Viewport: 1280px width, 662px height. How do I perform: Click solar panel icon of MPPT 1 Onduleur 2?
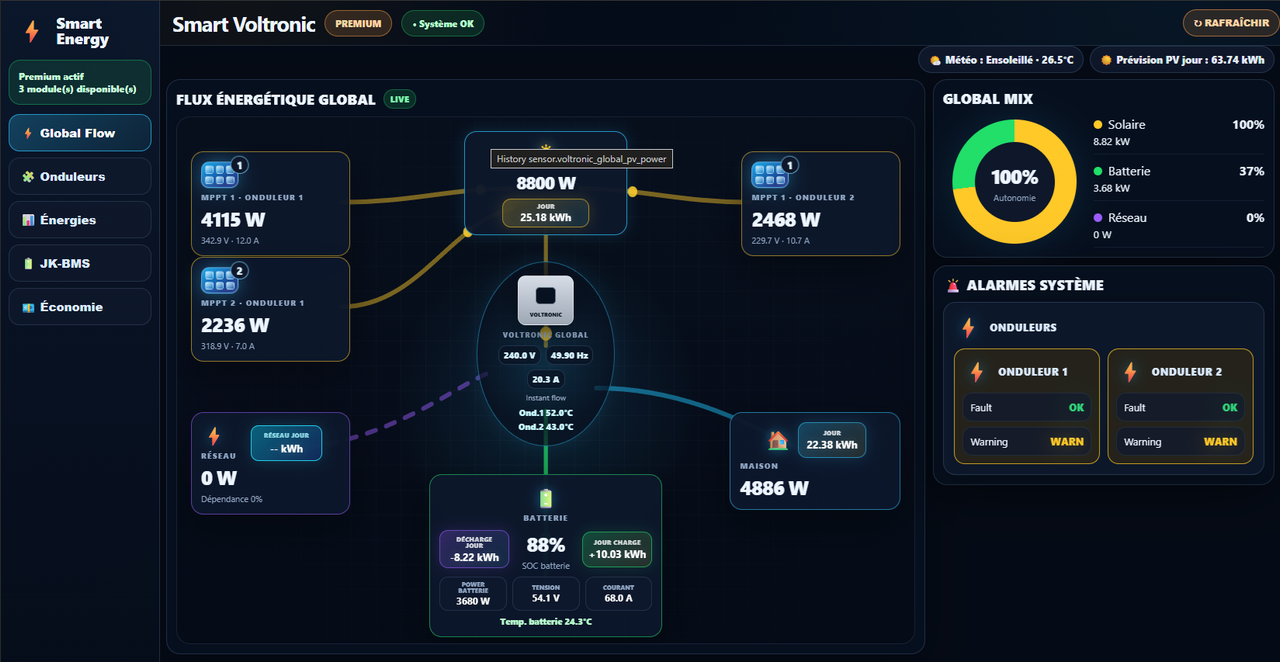(x=769, y=175)
